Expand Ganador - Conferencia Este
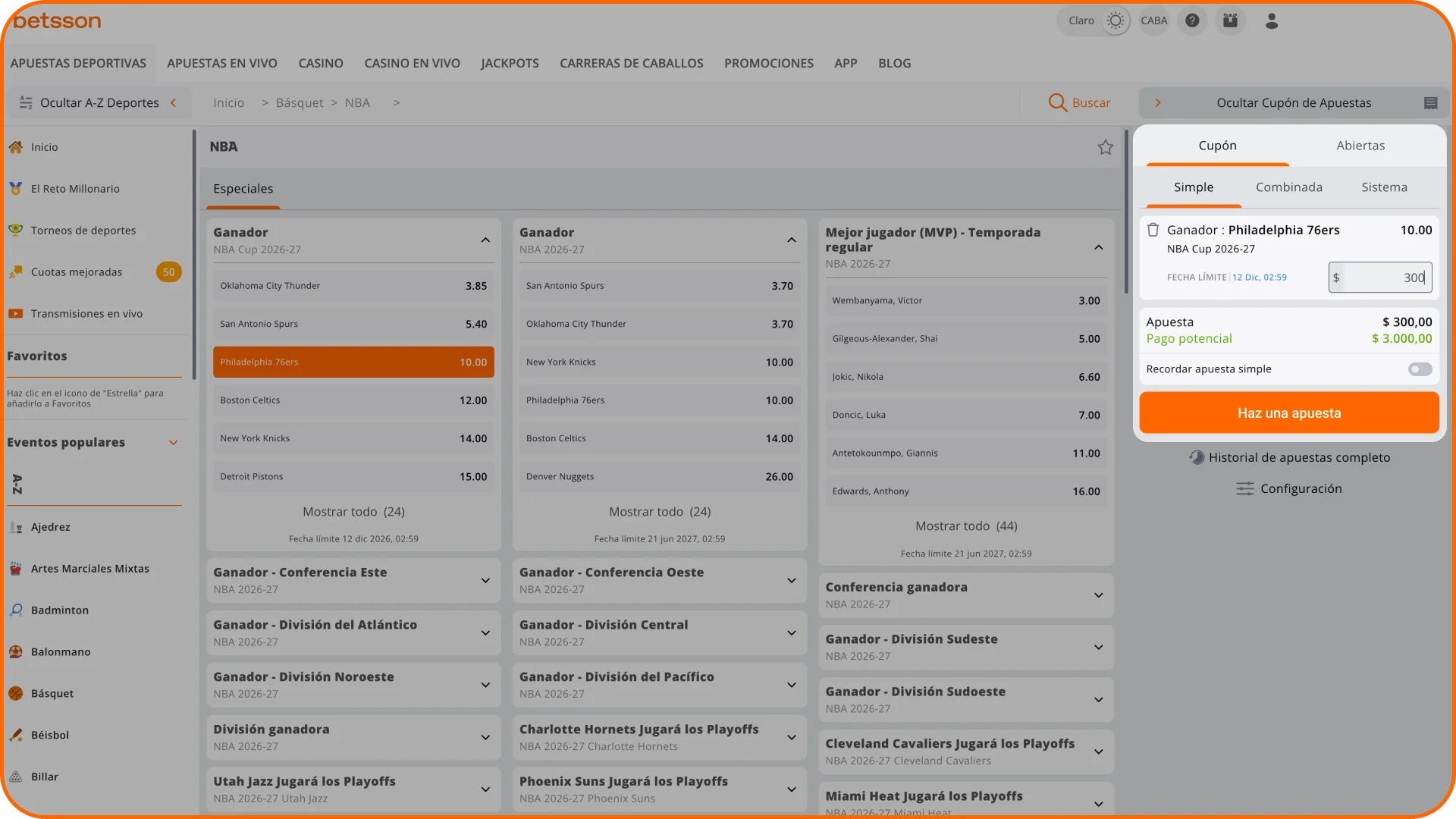The width and height of the screenshot is (1456, 819). click(485, 581)
